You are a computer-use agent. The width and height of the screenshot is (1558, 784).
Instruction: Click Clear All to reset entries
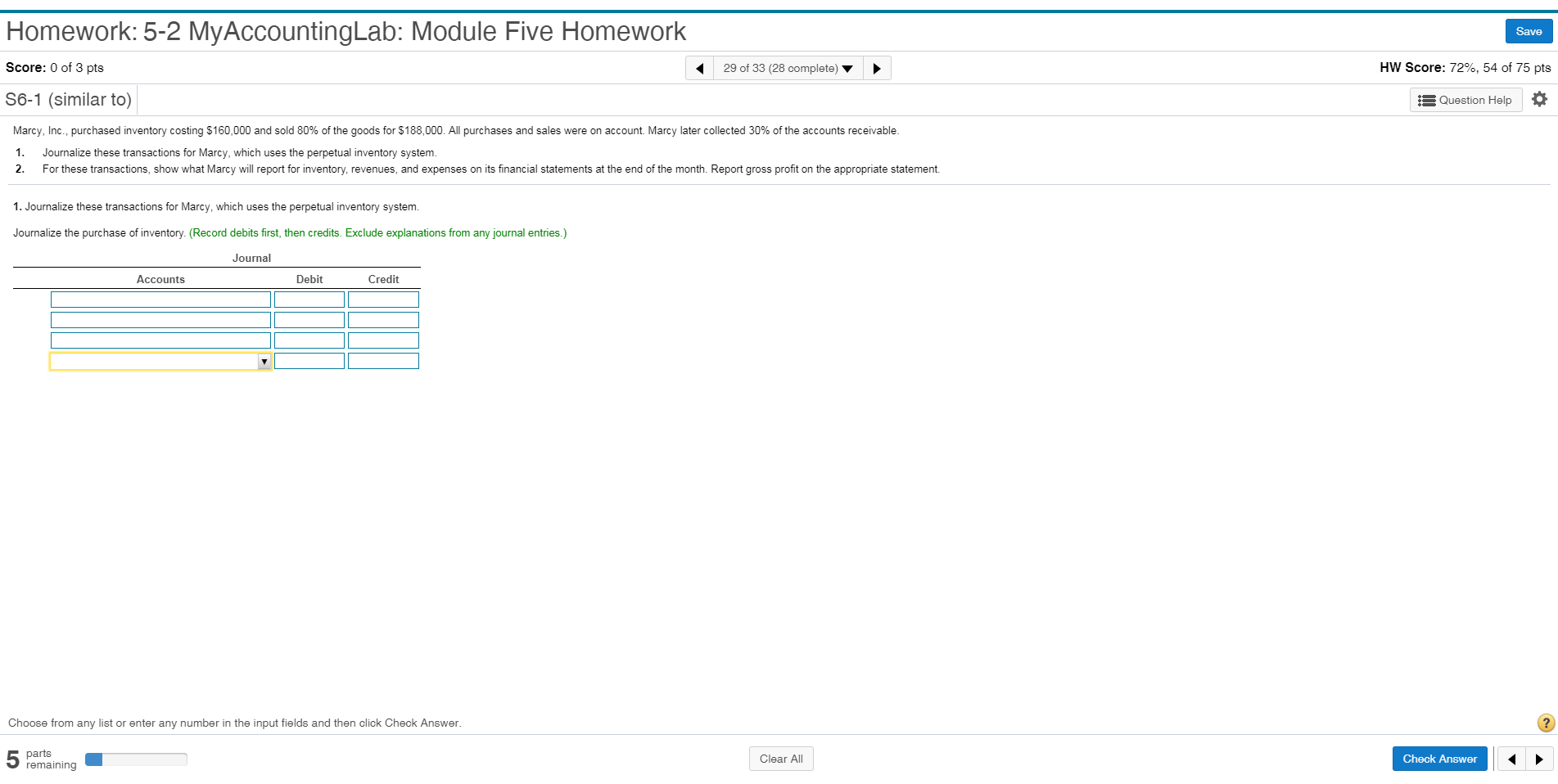(x=780, y=759)
